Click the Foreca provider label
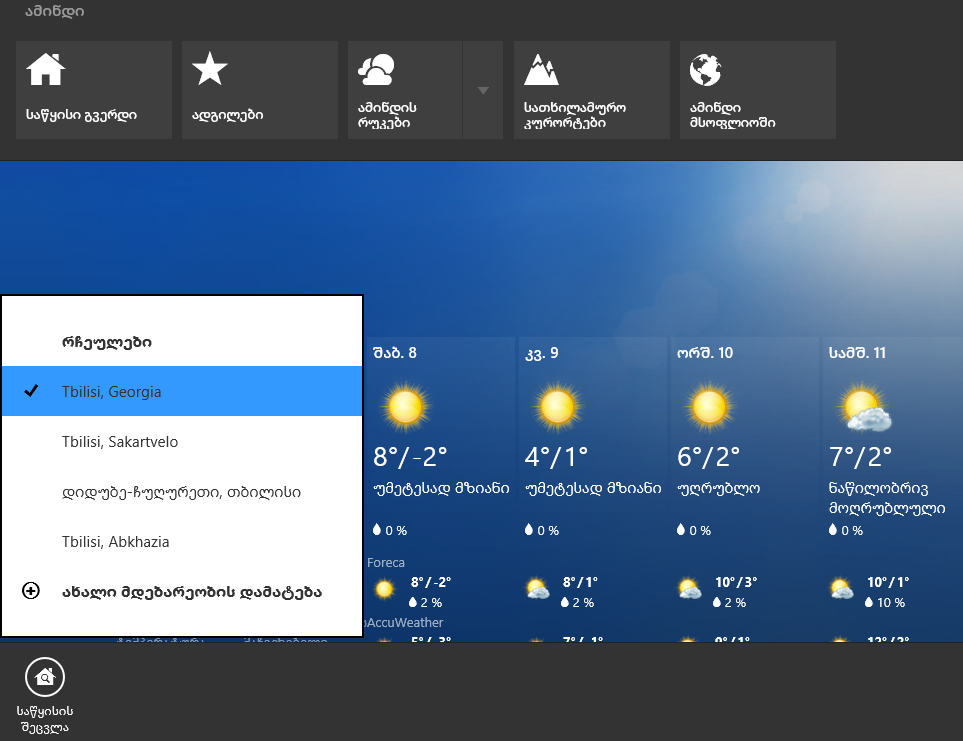 [x=386, y=562]
